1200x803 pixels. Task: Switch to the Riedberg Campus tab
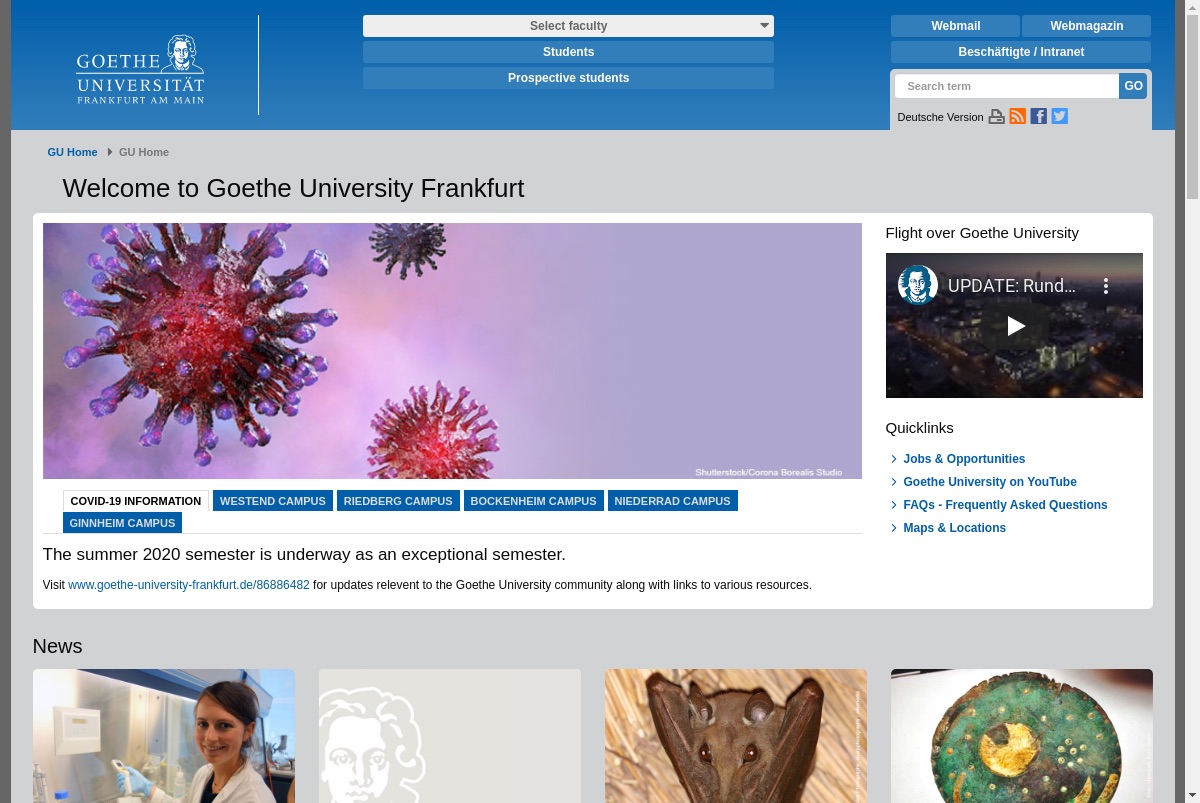398,501
